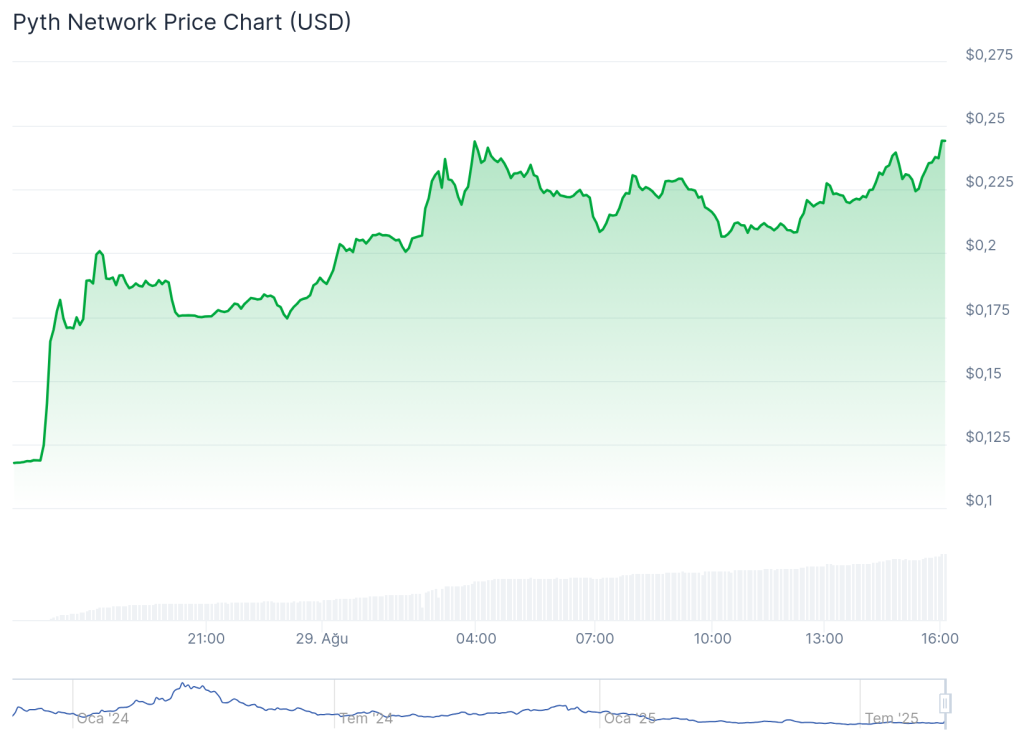Click the $0,225 price axis label
1024x747 pixels.
pos(988,182)
